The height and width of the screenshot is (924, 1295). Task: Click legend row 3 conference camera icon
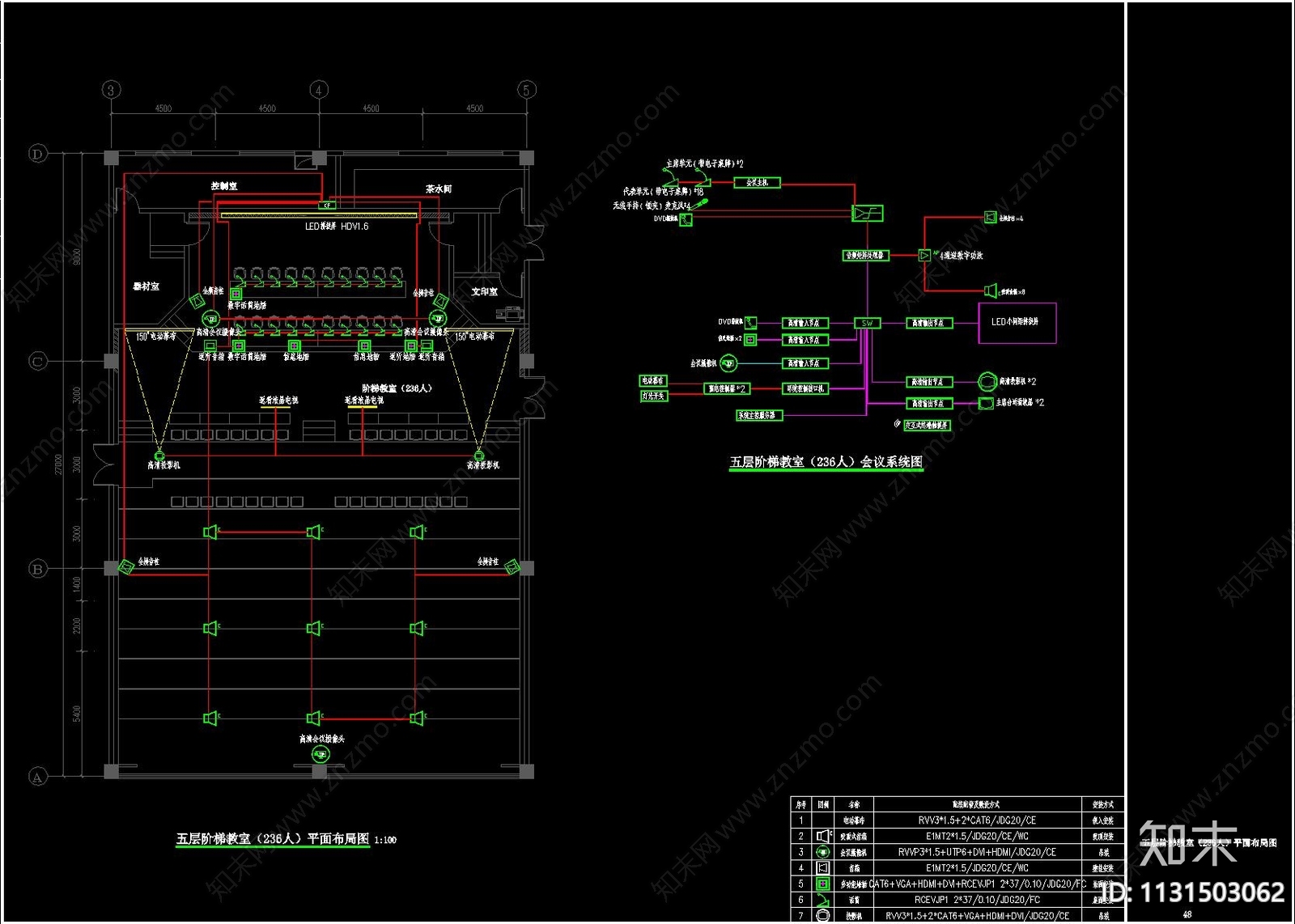[823, 852]
